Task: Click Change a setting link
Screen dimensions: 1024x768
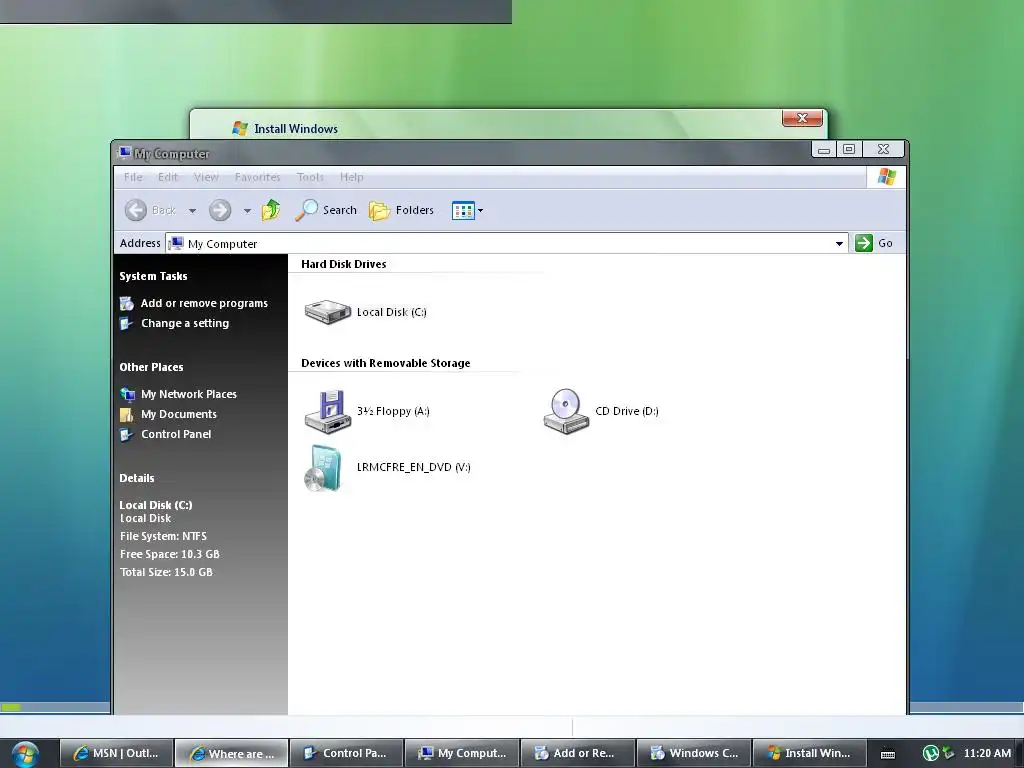Action: point(185,323)
